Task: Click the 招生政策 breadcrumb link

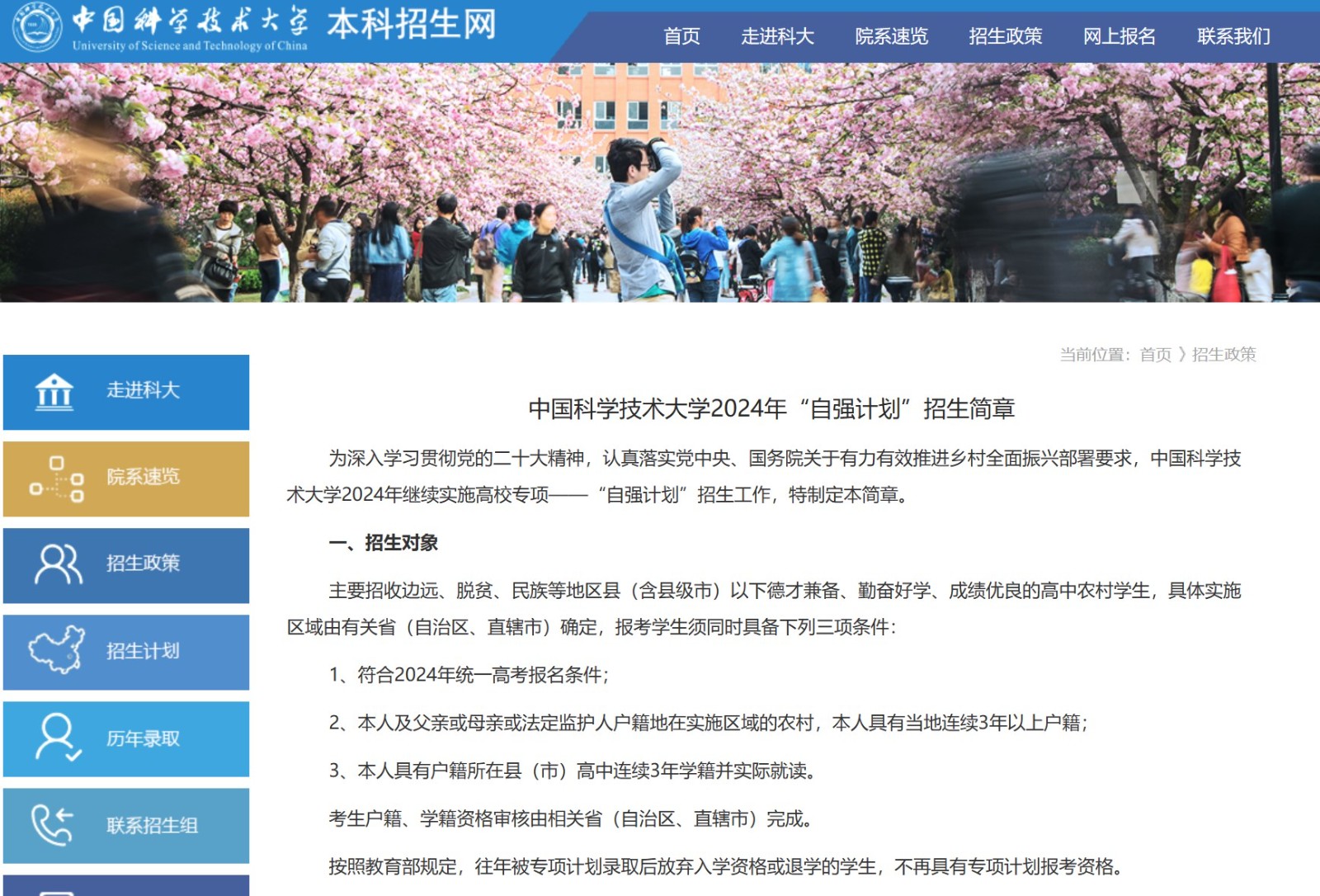Action: coord(1223,355)
